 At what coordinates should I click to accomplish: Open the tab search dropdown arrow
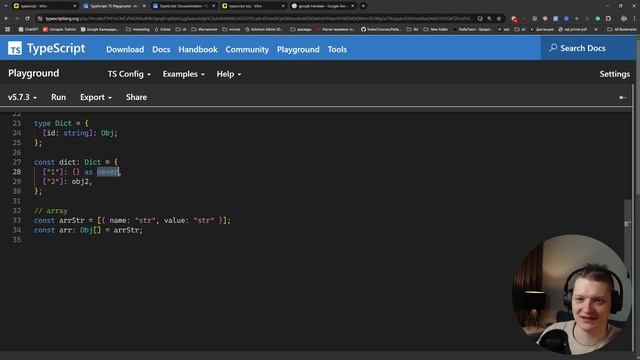coord(6,6)
